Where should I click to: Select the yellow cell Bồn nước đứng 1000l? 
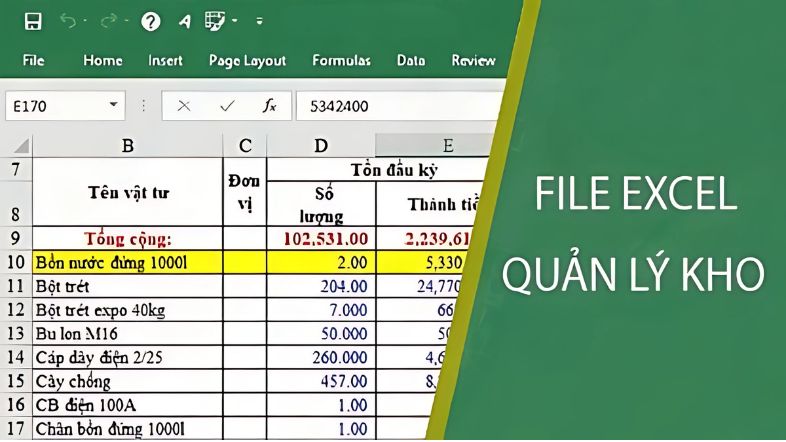click(127, 261)
